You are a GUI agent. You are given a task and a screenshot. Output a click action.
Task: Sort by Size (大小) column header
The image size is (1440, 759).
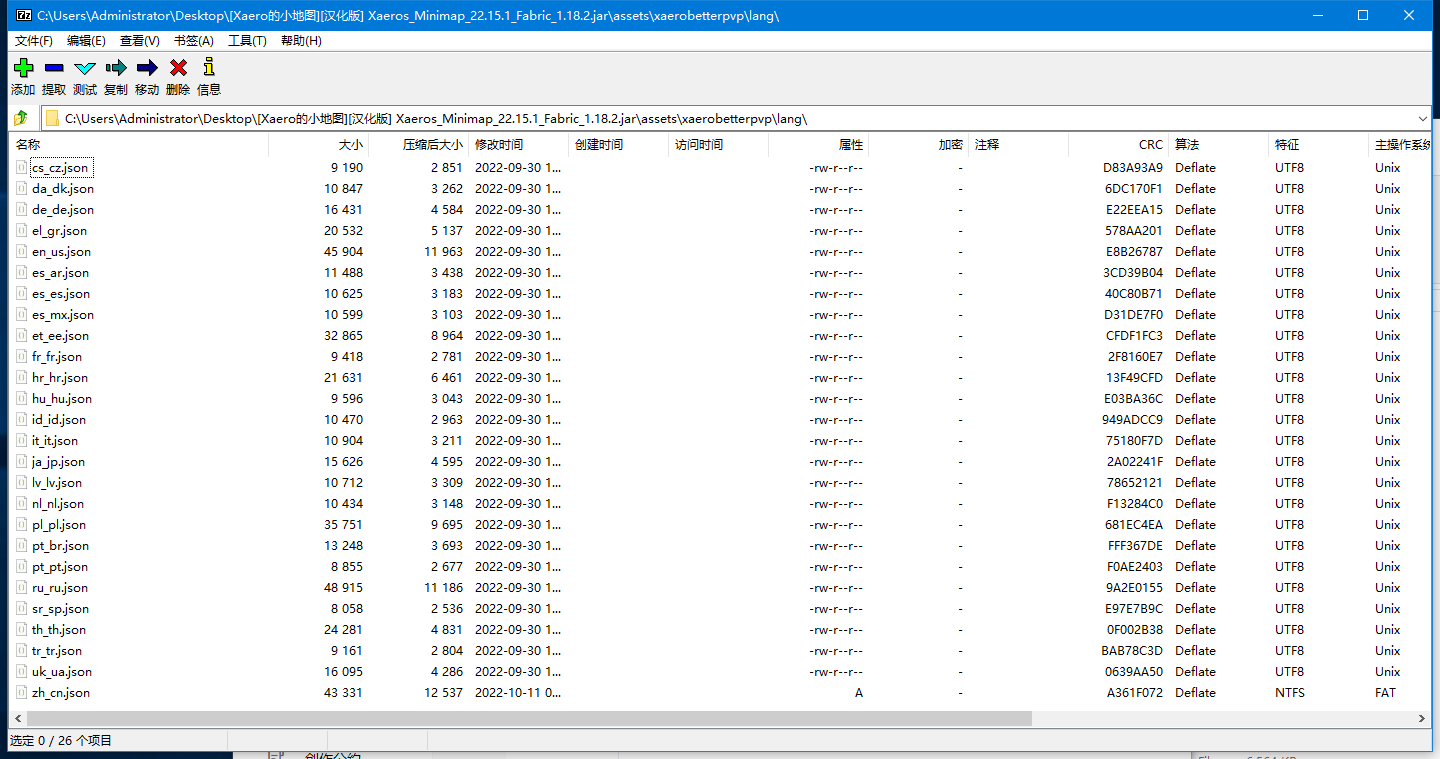319,145
